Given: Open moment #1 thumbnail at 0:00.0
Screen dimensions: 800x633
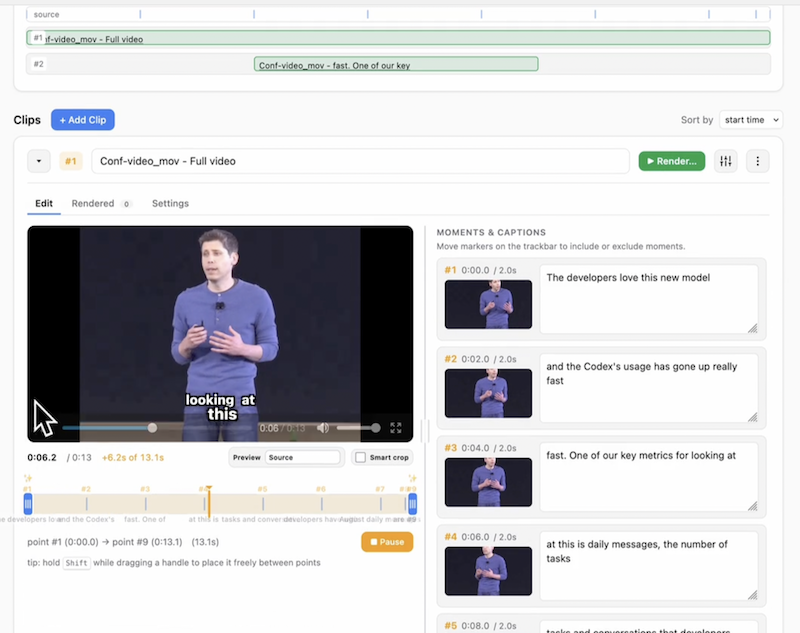Looking at the screenshot, I should tap(488, 304).
